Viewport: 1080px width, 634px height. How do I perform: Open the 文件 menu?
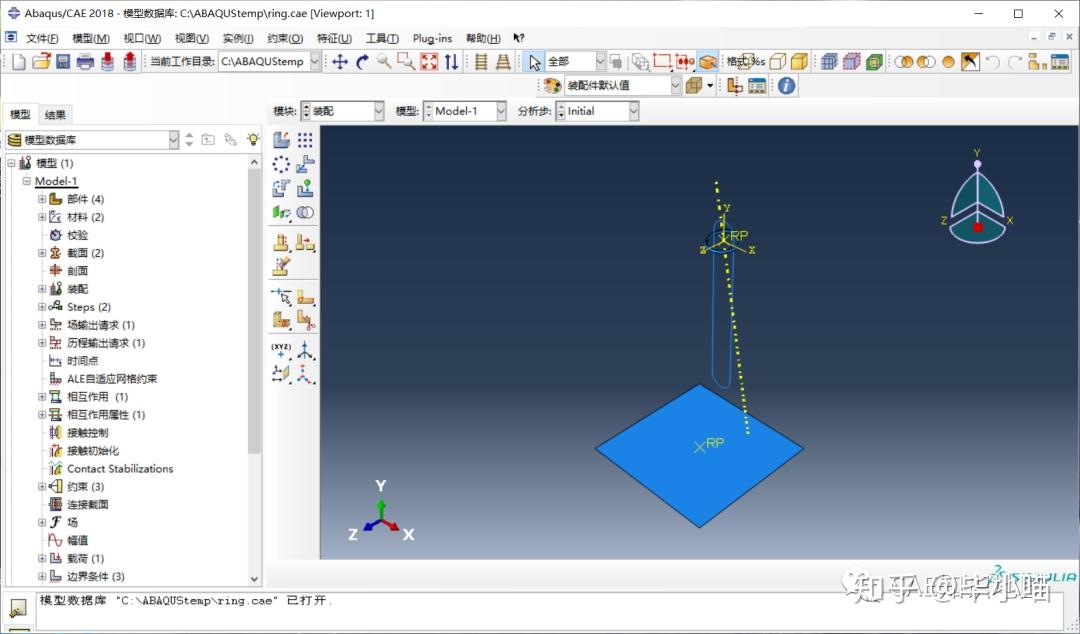pyautogui.click(x=38, y=38)
